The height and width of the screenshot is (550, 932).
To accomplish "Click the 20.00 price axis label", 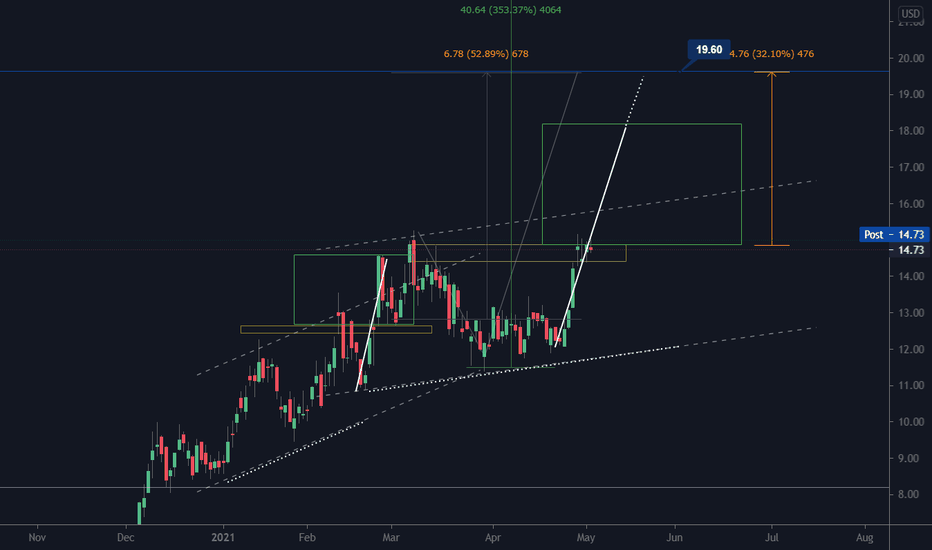I will coord(911,58).
